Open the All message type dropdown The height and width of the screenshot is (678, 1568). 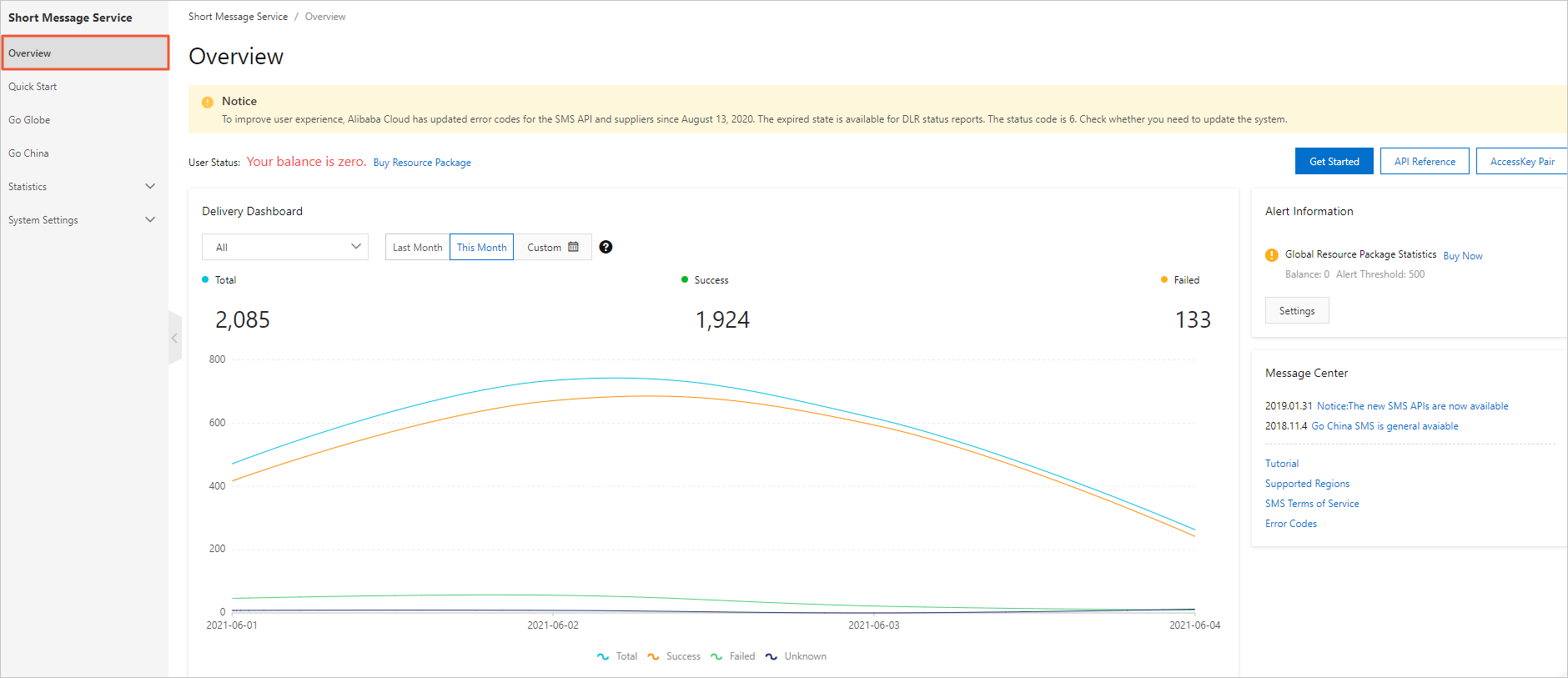pos(285,247)
